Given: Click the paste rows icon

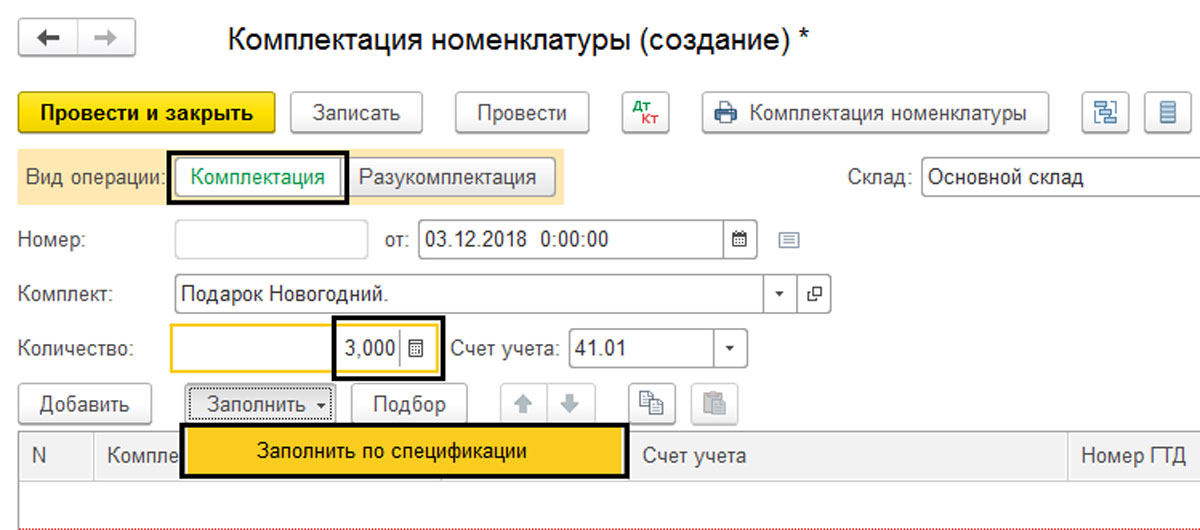Looking at the screenshot, I should point(713,404).
